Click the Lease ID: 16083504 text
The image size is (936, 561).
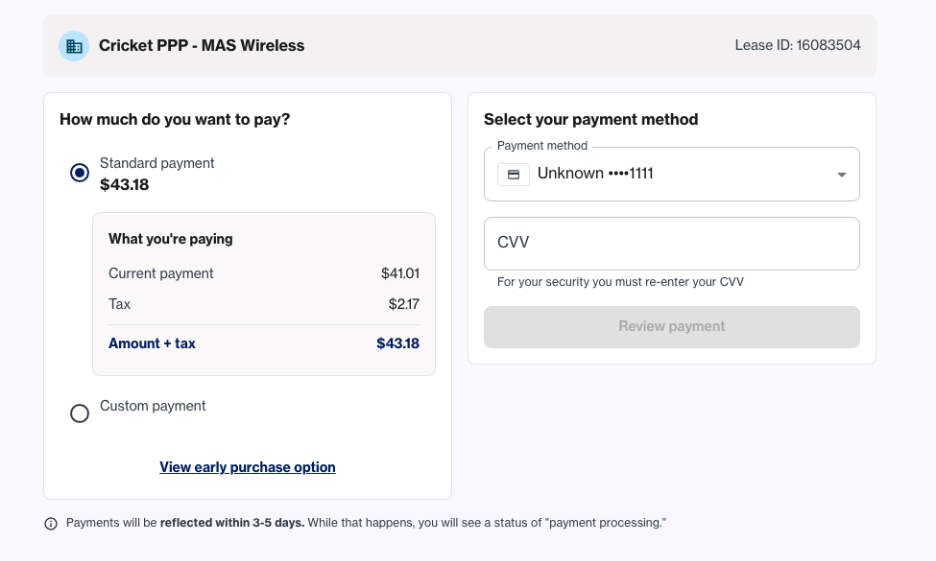[x=798, y=45]
